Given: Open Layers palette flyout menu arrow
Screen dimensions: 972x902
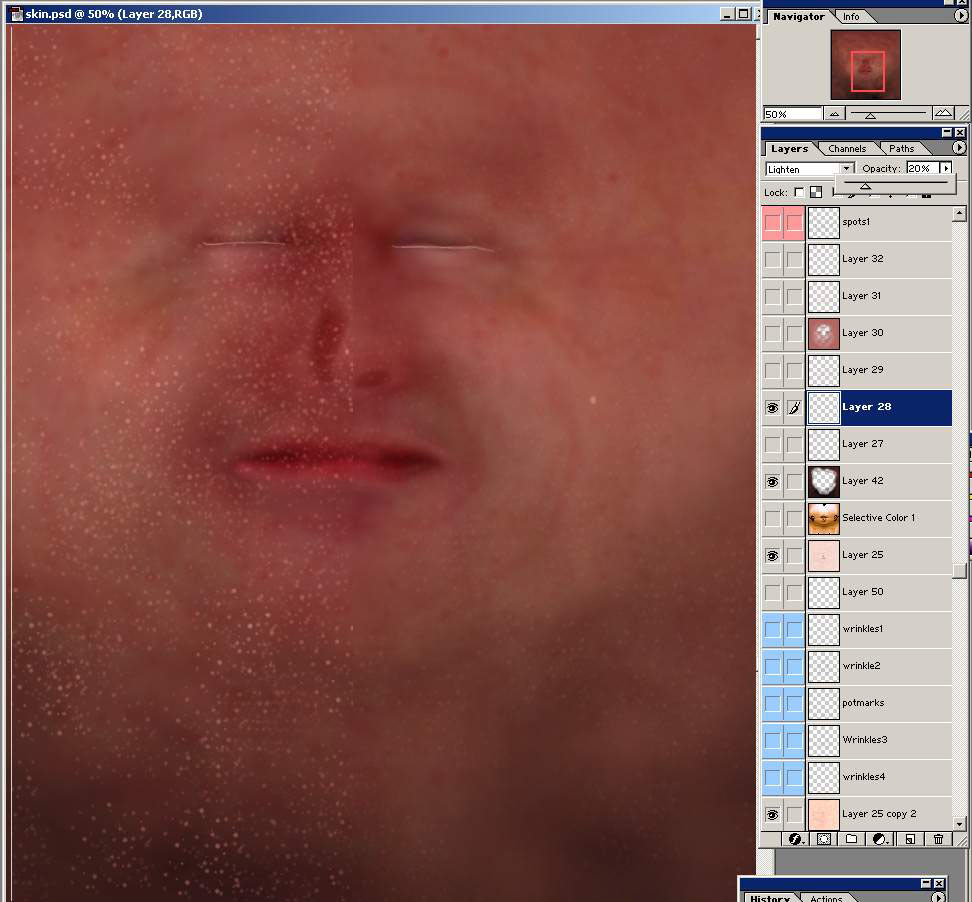Looking at the screenshot, I should (959, 148).
